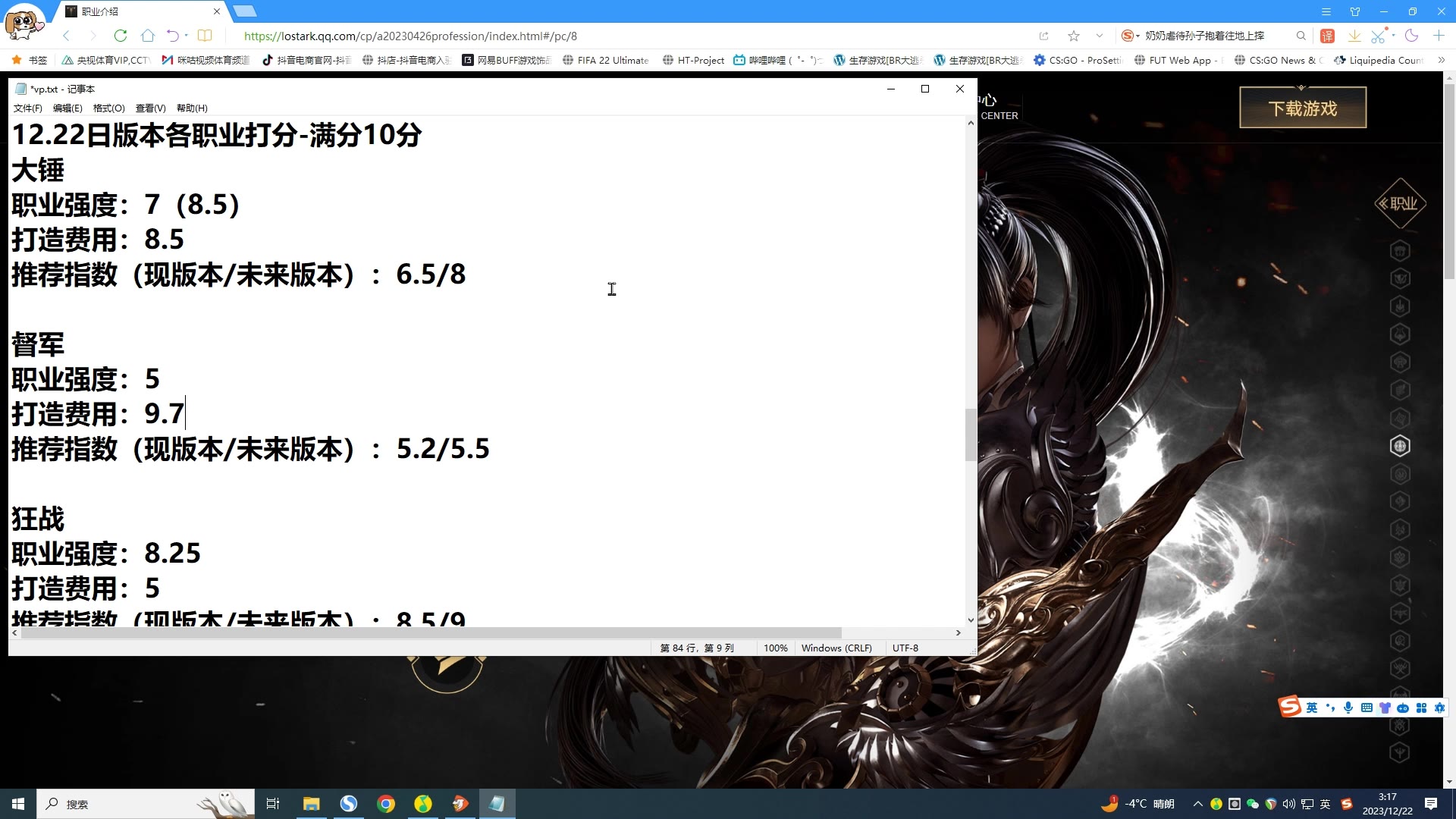Click the browser home icon
Screen dimensions: 1456x819
pos(148,35)
